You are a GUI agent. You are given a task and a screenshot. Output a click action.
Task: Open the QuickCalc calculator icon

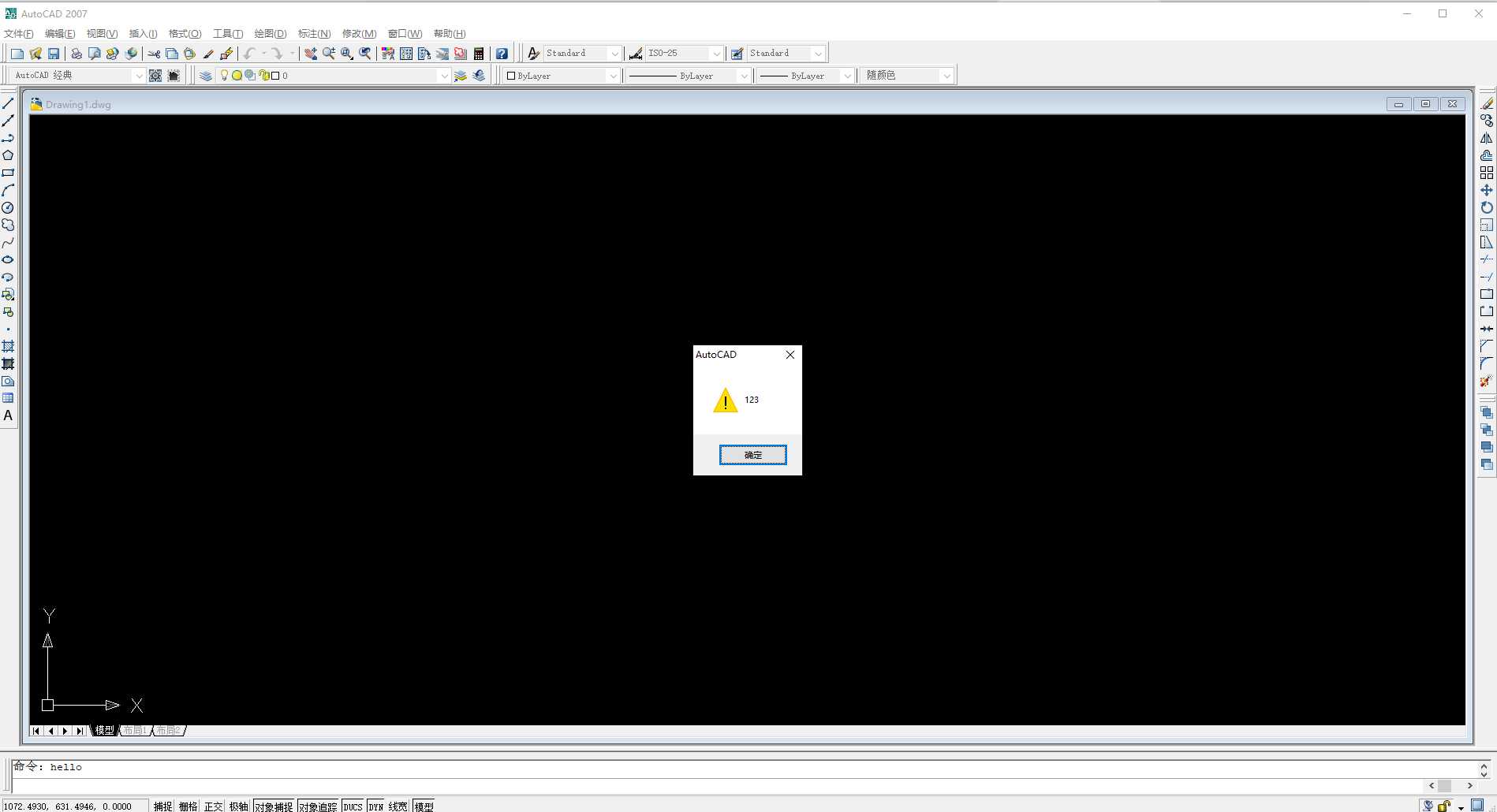479,54
